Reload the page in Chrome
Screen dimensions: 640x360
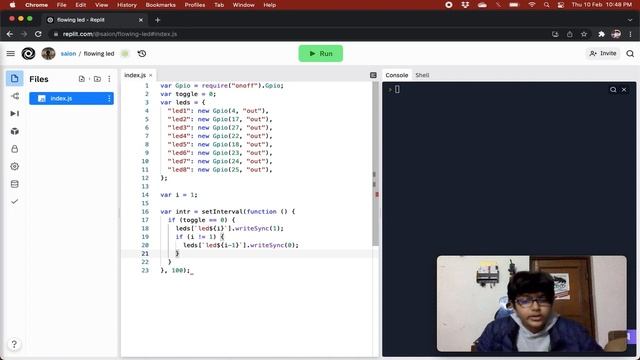(x=38, y=34)
